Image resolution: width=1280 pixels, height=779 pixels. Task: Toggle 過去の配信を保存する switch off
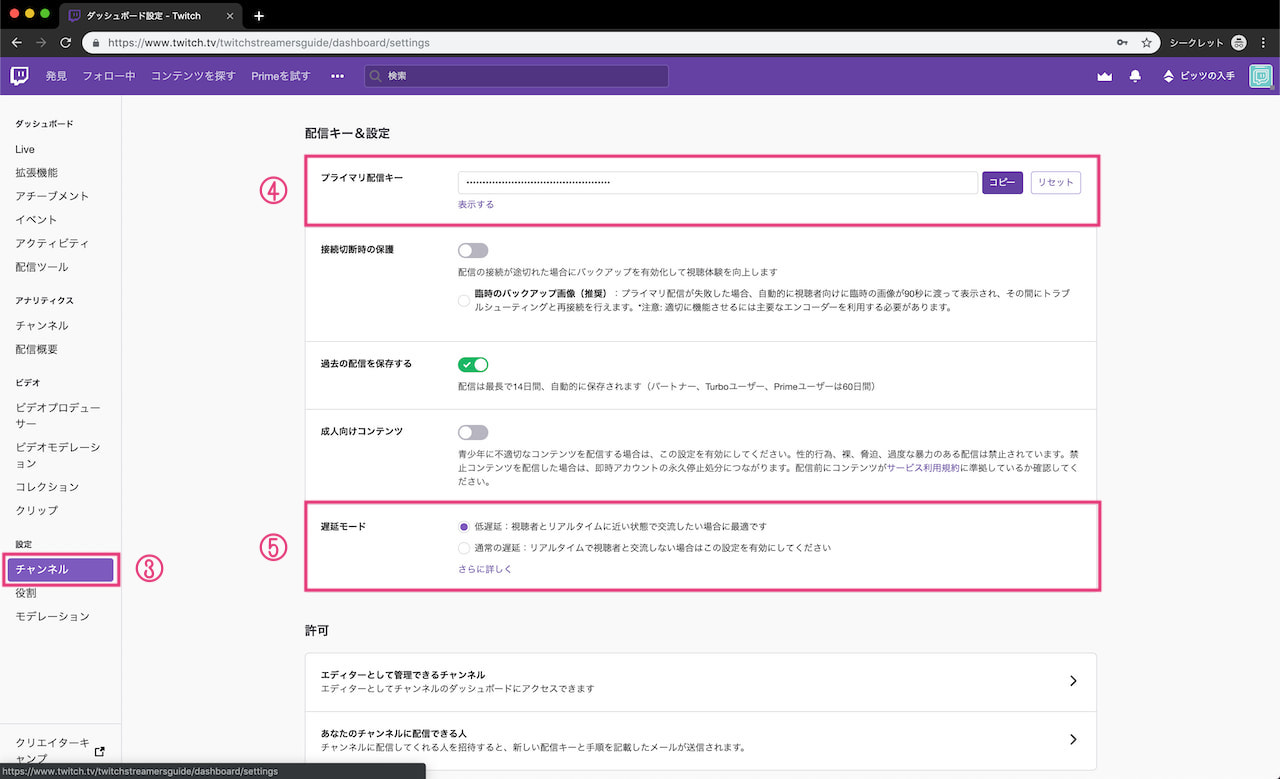(x=473, y=364)
